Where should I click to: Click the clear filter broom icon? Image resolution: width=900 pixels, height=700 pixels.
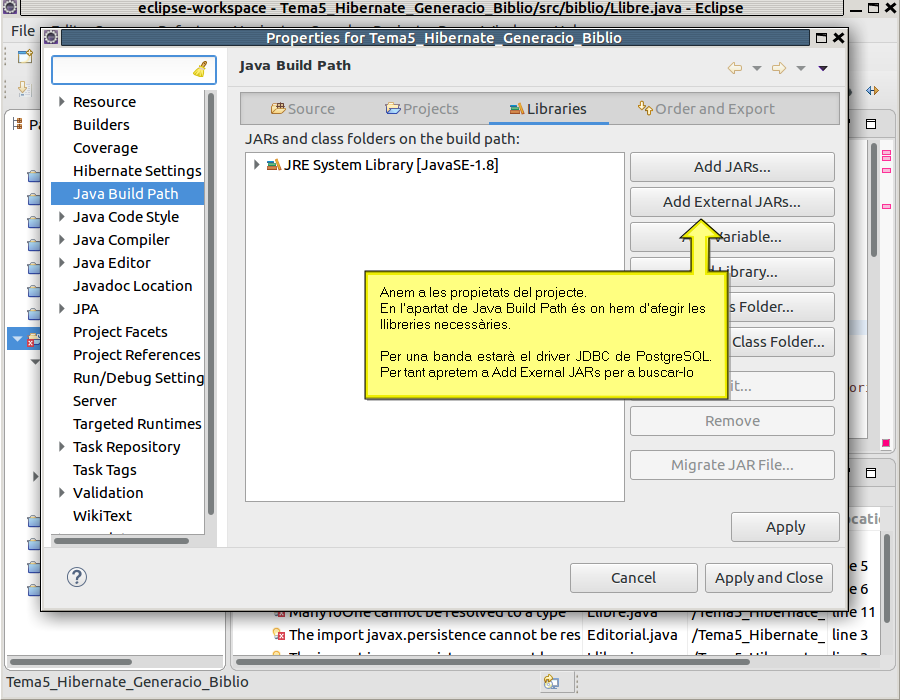[x=200, y=69]
